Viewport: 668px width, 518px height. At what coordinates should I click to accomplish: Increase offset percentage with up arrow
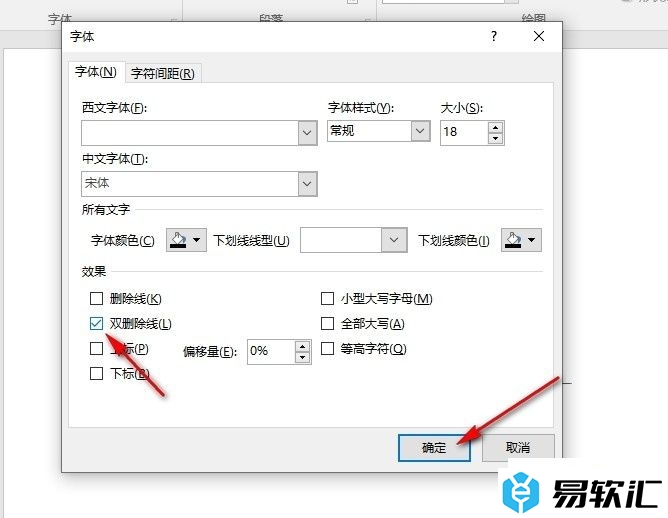coord(302,346)
